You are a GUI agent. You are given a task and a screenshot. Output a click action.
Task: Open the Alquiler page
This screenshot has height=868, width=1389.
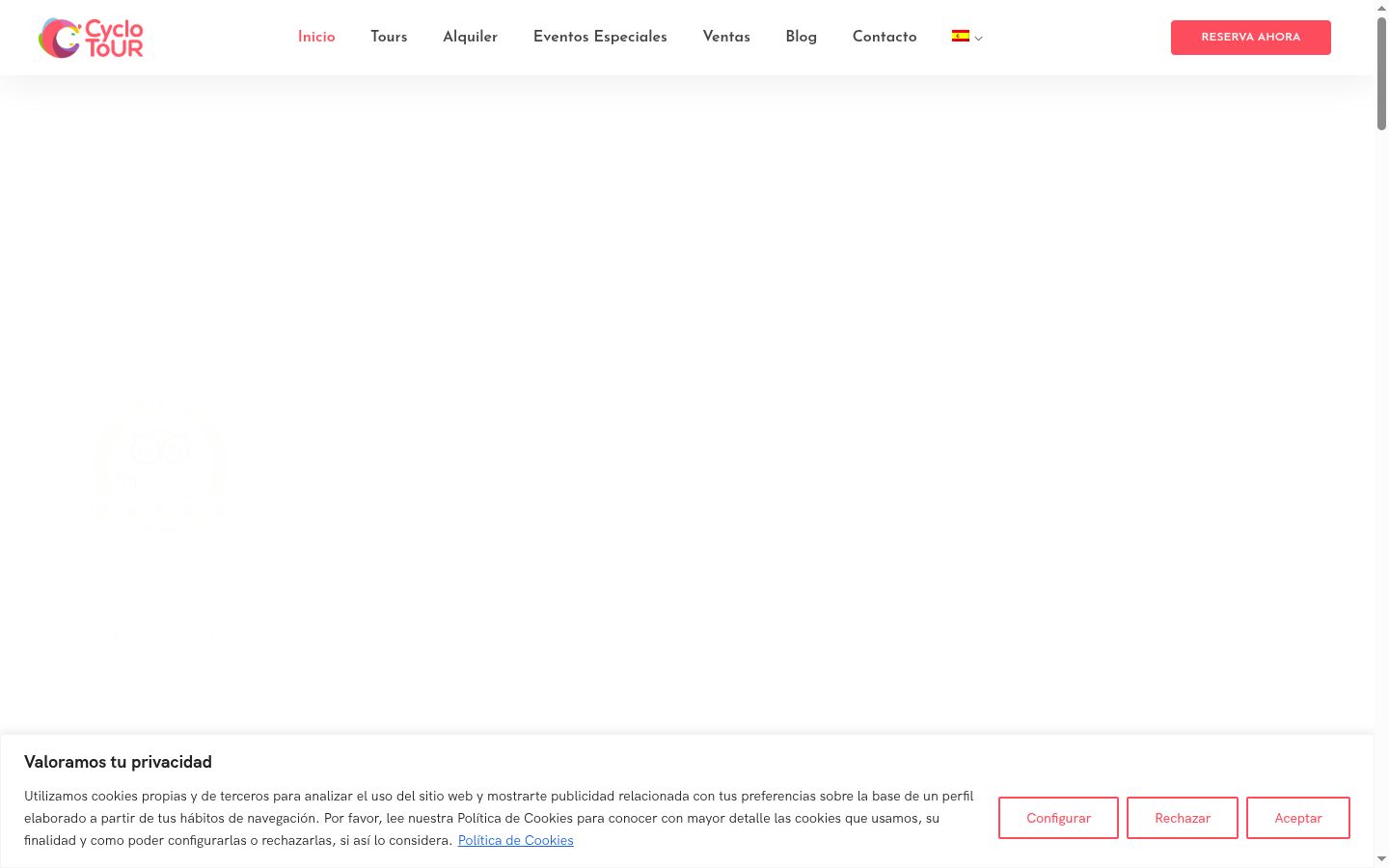tap(470, 37)
